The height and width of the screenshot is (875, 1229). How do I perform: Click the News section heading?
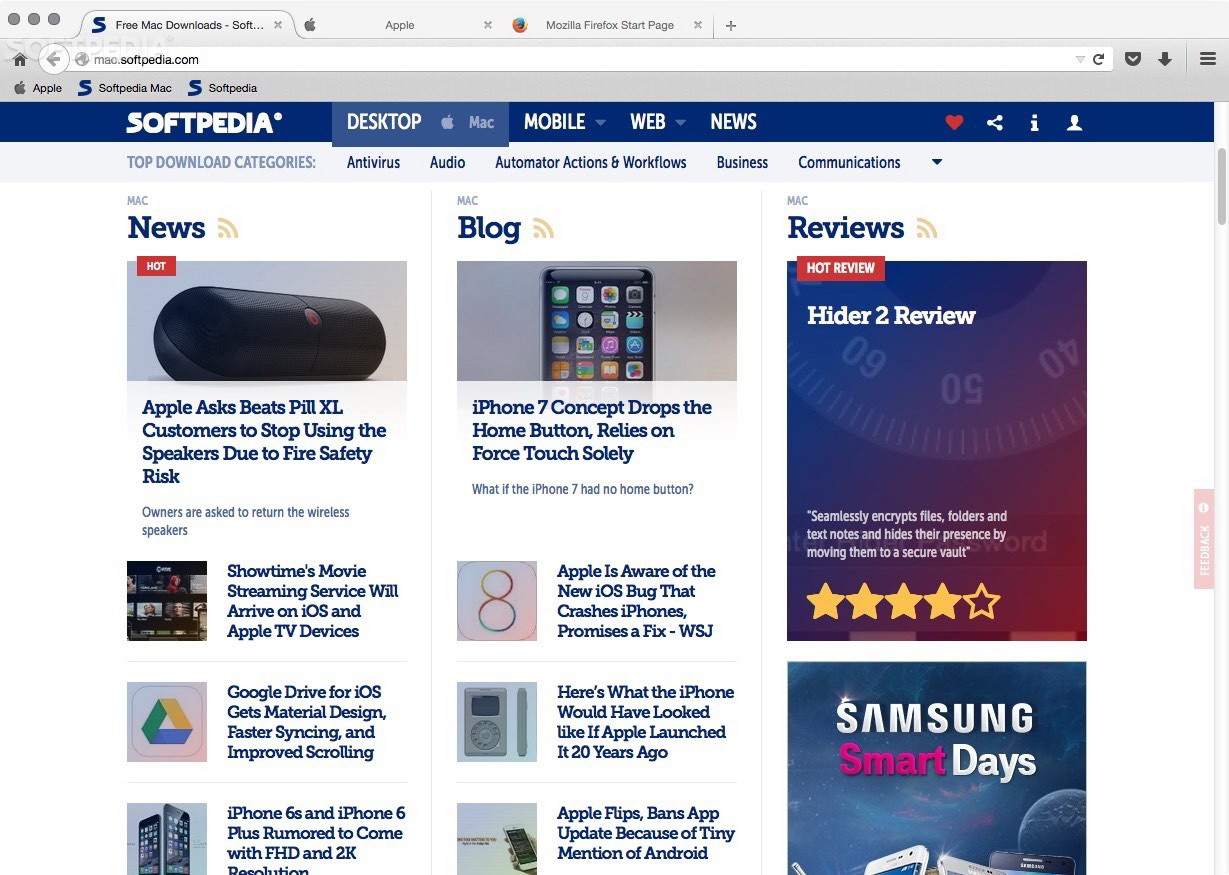(x=166, y=228)
